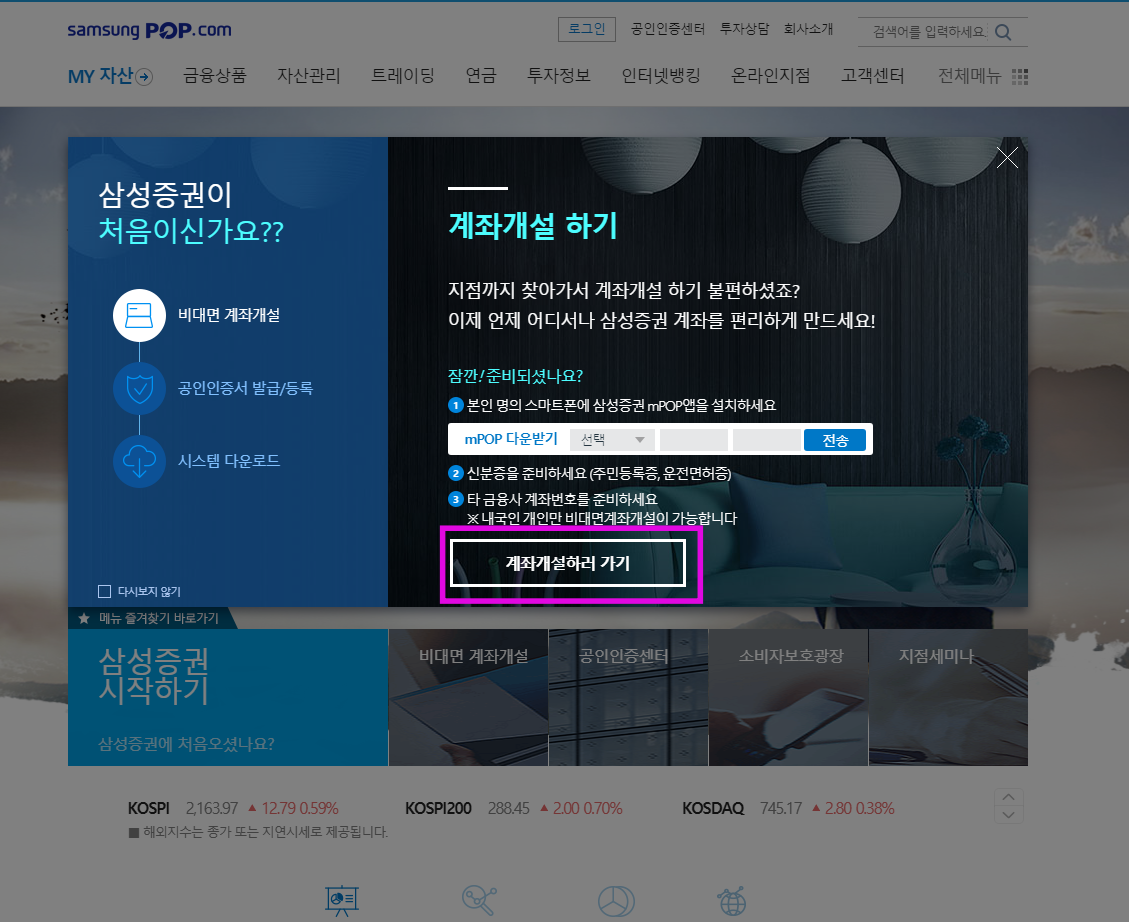Open the 선택 carrier dropdown
This screenshot has height=922, width=1129.
(612, 440)
